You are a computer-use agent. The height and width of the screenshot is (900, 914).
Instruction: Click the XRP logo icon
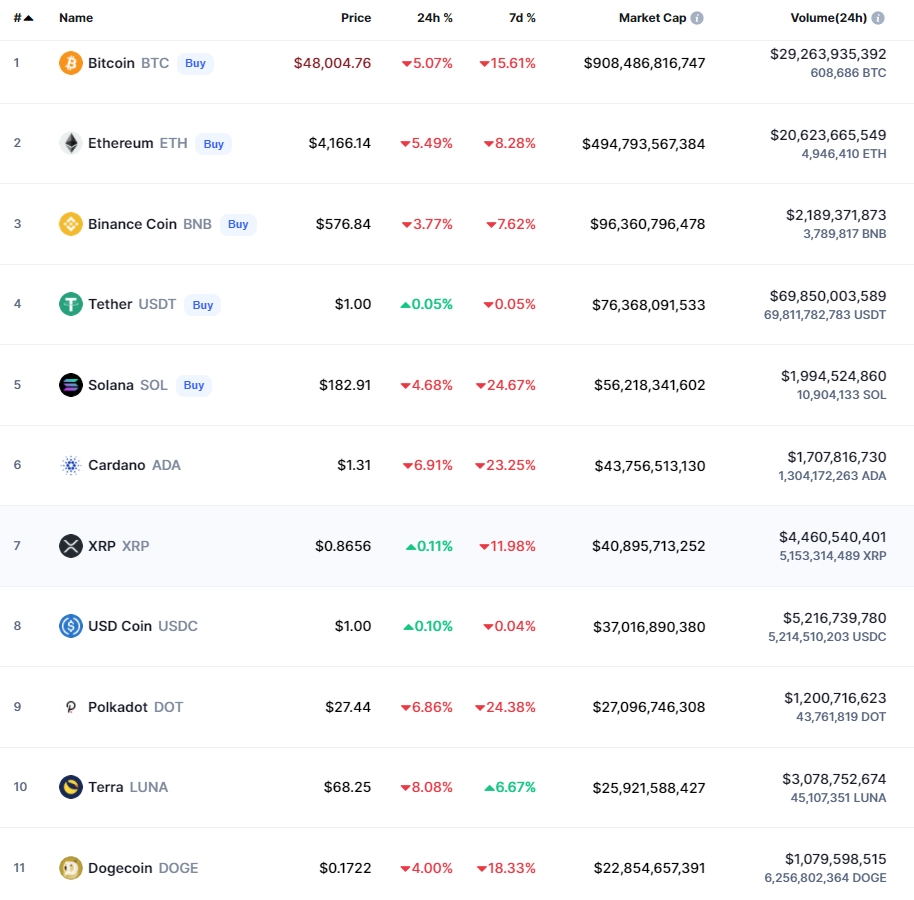point(70,546)
